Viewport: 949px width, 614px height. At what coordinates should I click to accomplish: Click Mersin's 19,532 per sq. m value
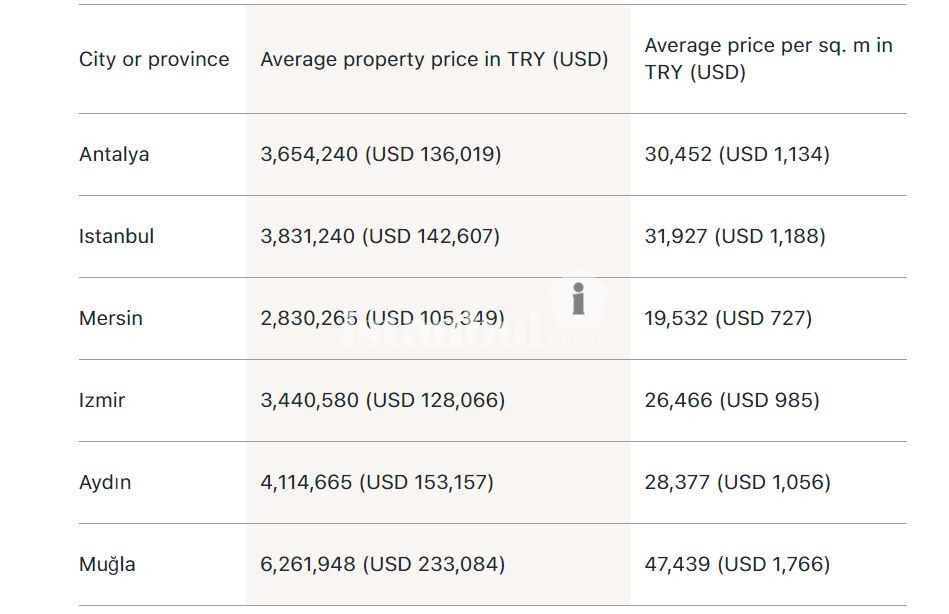728,318
